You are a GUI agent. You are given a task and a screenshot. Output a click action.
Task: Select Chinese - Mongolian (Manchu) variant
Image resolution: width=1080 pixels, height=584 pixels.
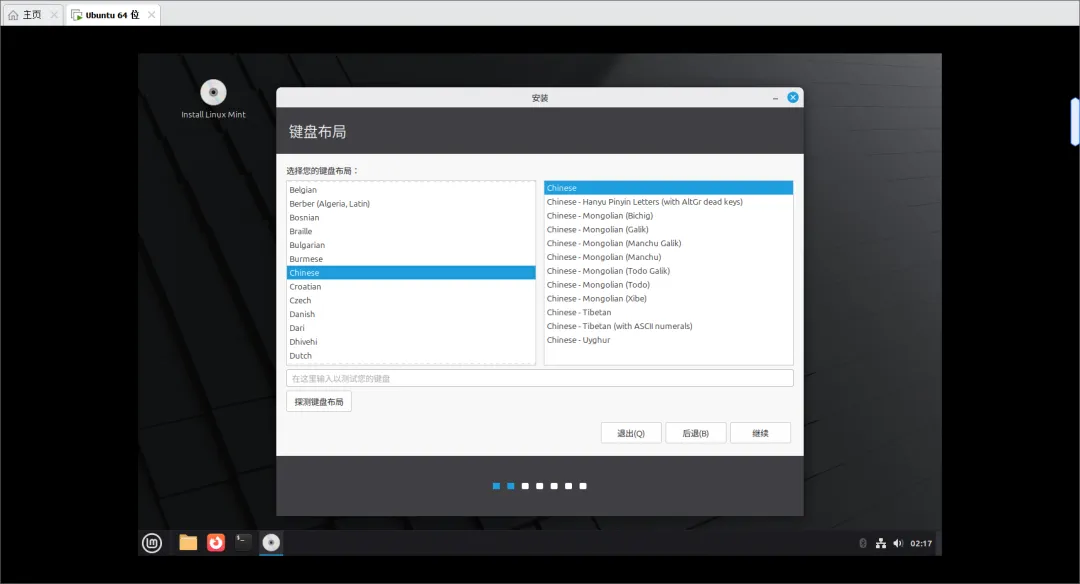point(668,257)
